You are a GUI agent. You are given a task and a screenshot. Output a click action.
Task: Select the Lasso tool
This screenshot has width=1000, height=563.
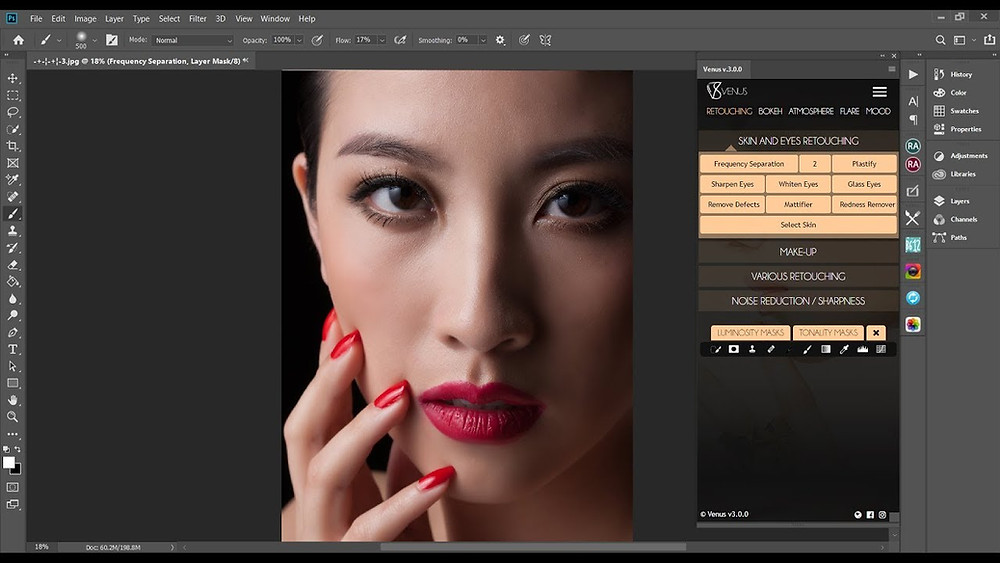coord(13,112)
